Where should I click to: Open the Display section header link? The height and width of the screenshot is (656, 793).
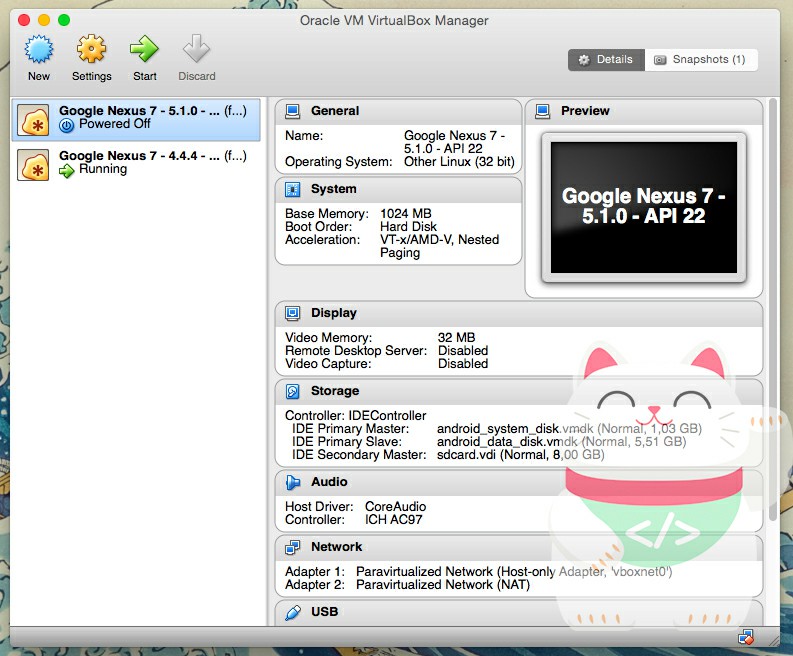(x=334, y=313)
